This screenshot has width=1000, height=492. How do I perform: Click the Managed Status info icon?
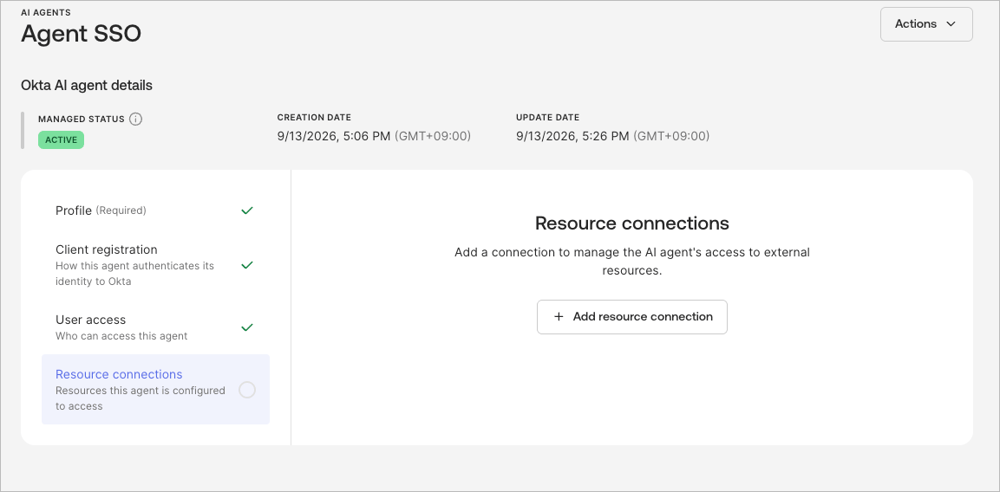135,119
